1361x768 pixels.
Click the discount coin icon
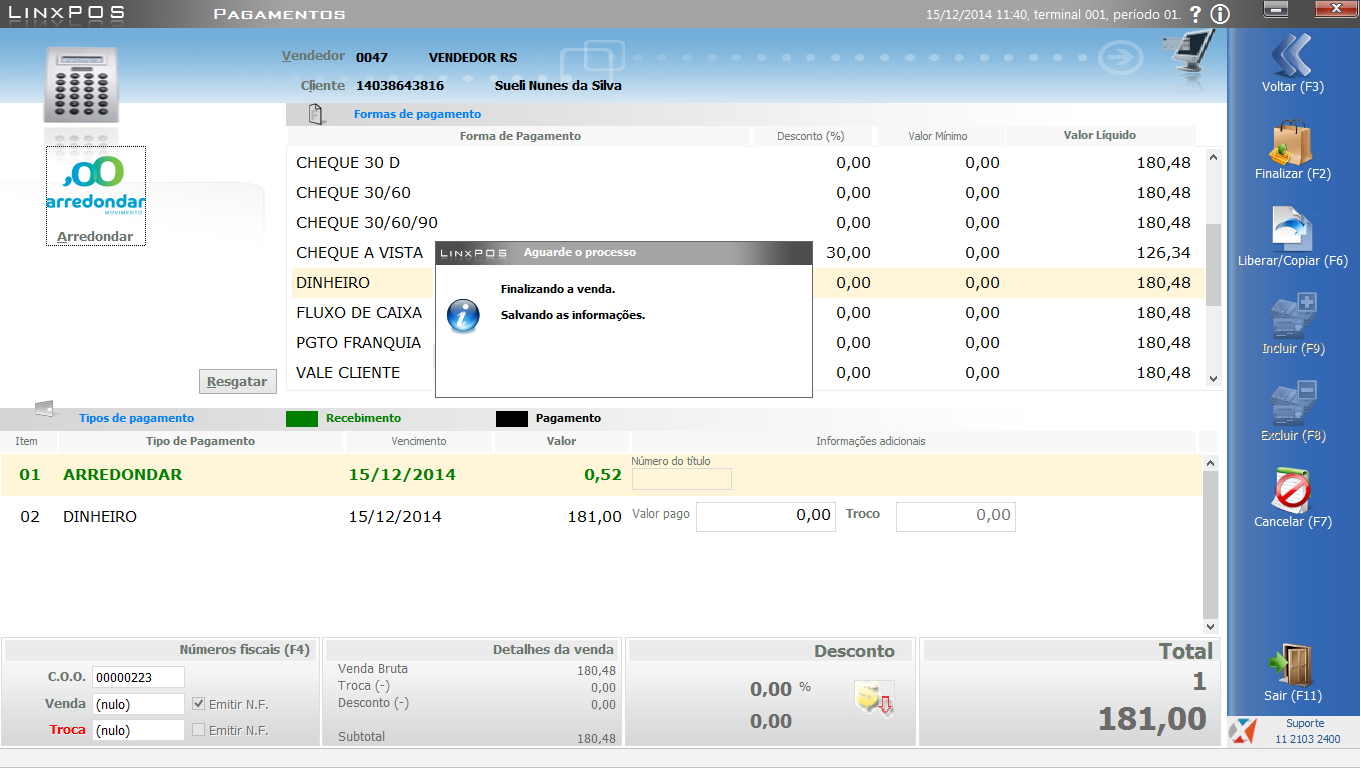pyautogui.click(x=873, y=698)
